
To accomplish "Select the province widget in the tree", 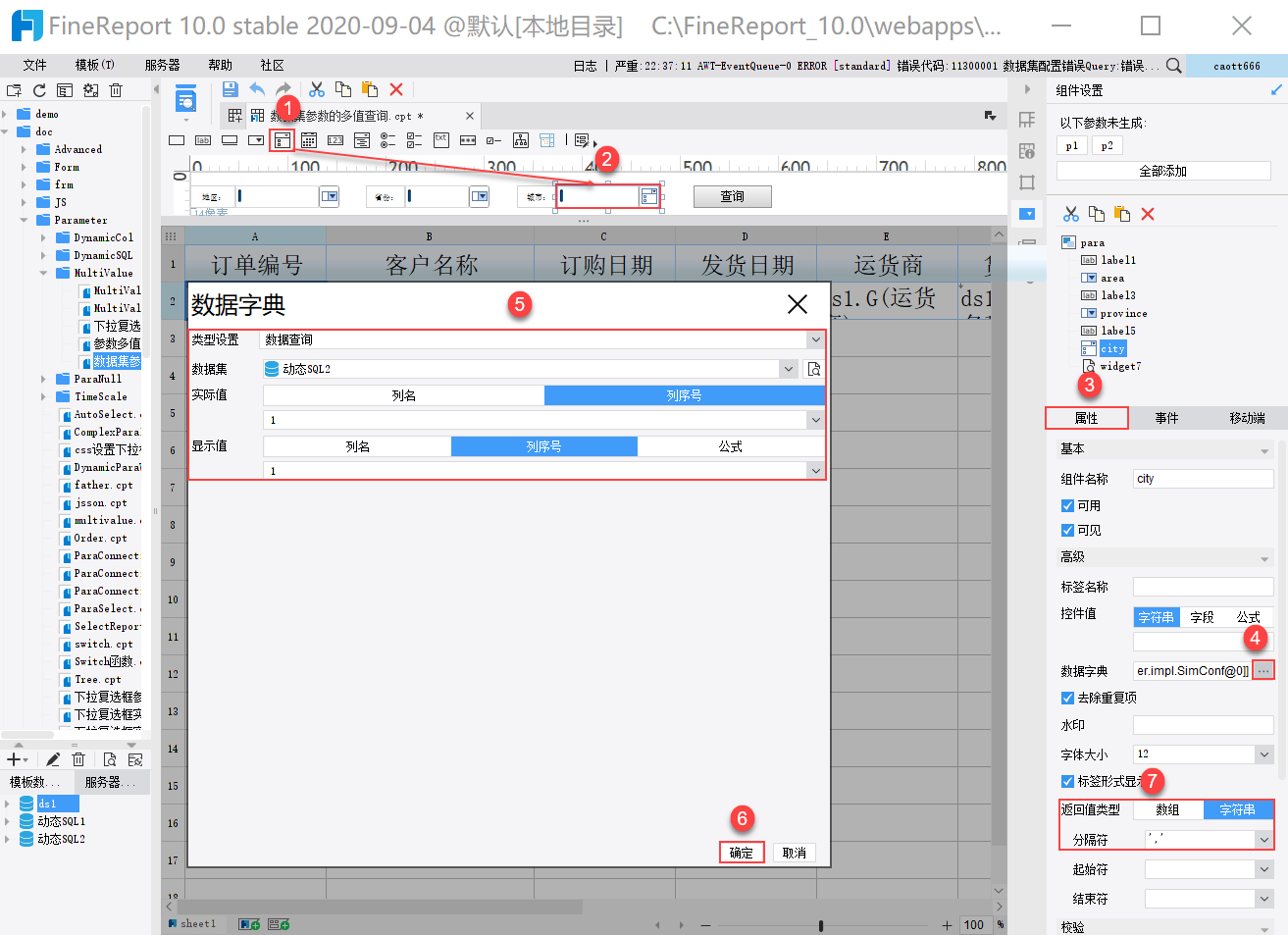I will (x=1123, y=314).
